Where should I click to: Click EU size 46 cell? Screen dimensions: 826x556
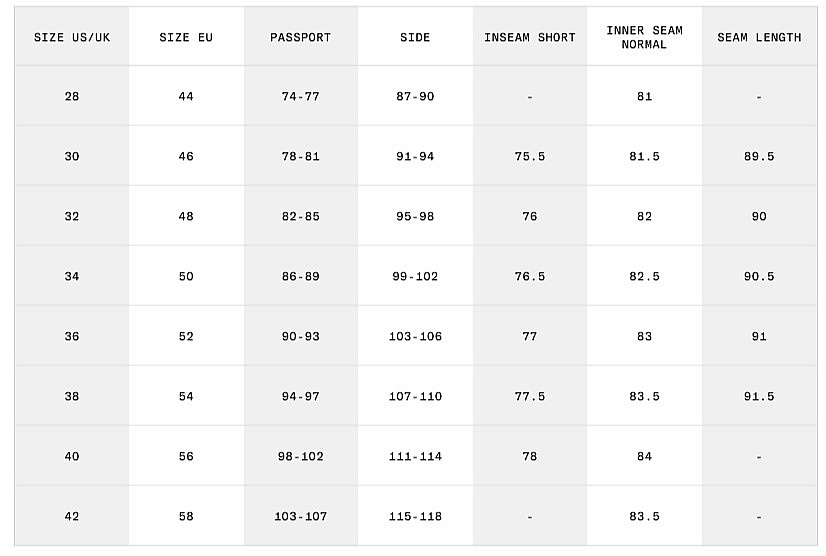[186, 157]
